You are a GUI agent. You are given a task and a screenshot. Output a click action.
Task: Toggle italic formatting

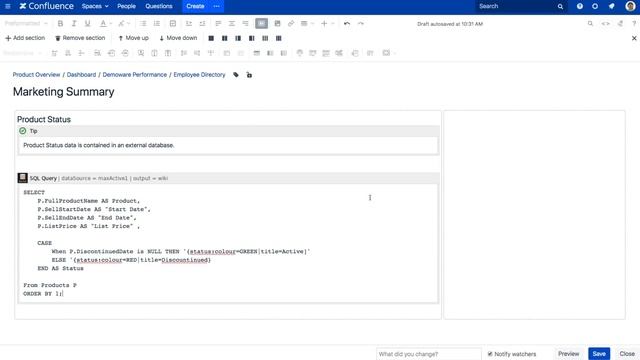(x=74, y=24)
